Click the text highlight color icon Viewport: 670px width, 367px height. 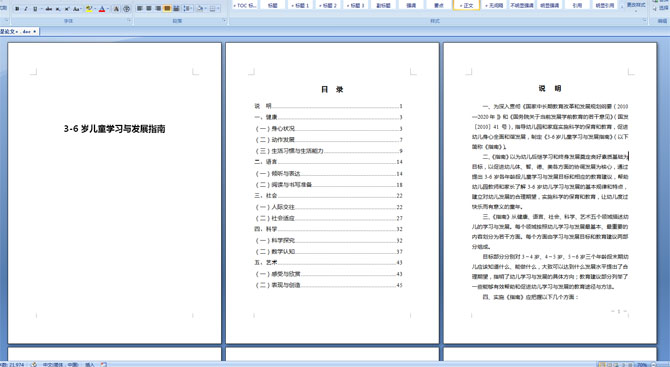(x=89, y=9)
